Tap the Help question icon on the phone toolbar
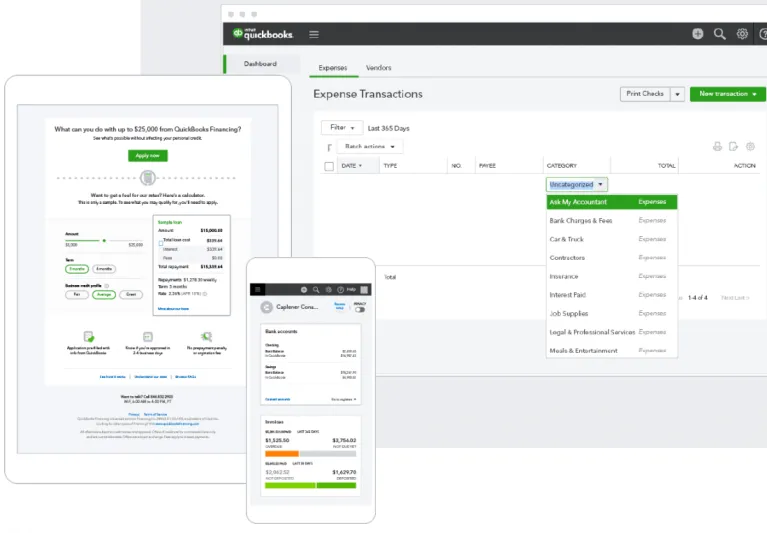The height and width of the screenshot is (533, 767). point(340,289)
